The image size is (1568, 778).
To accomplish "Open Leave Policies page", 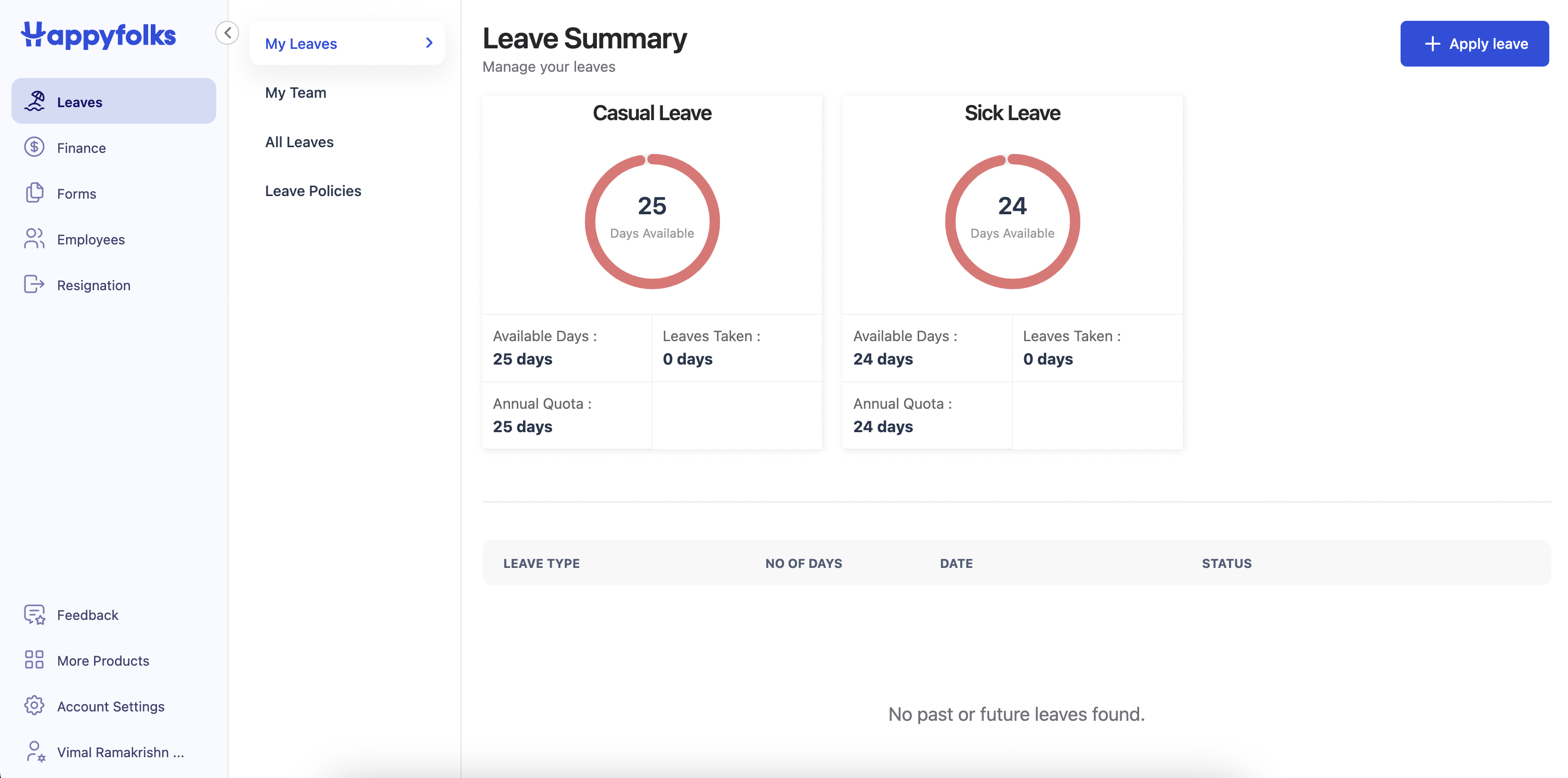I will (x=313, y=189).
